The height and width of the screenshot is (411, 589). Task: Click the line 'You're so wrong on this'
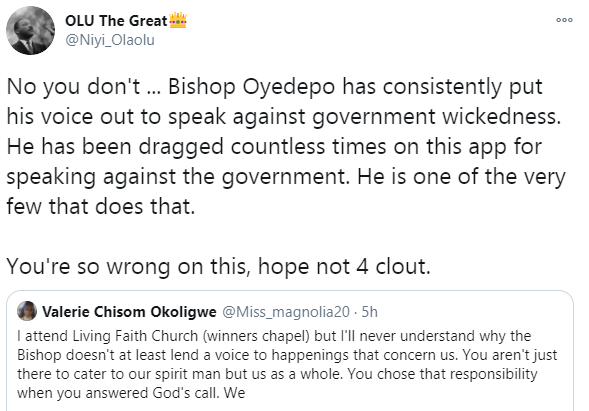tap(128, 266)
